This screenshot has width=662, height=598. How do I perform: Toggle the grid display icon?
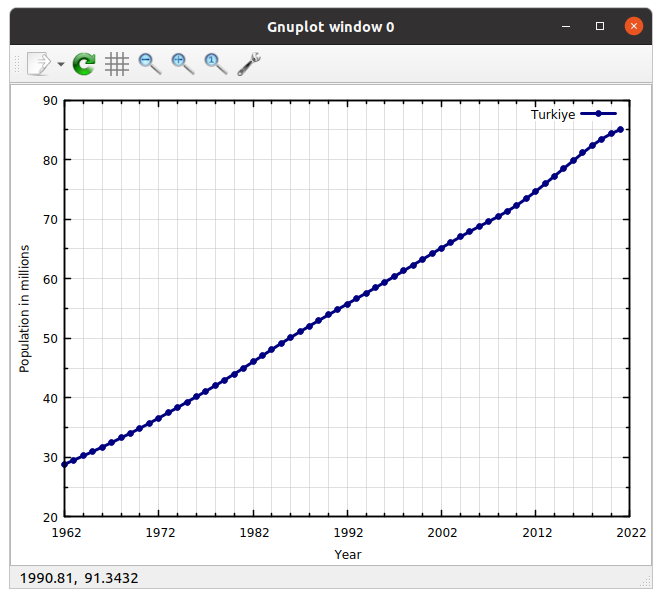pos(117,64)
